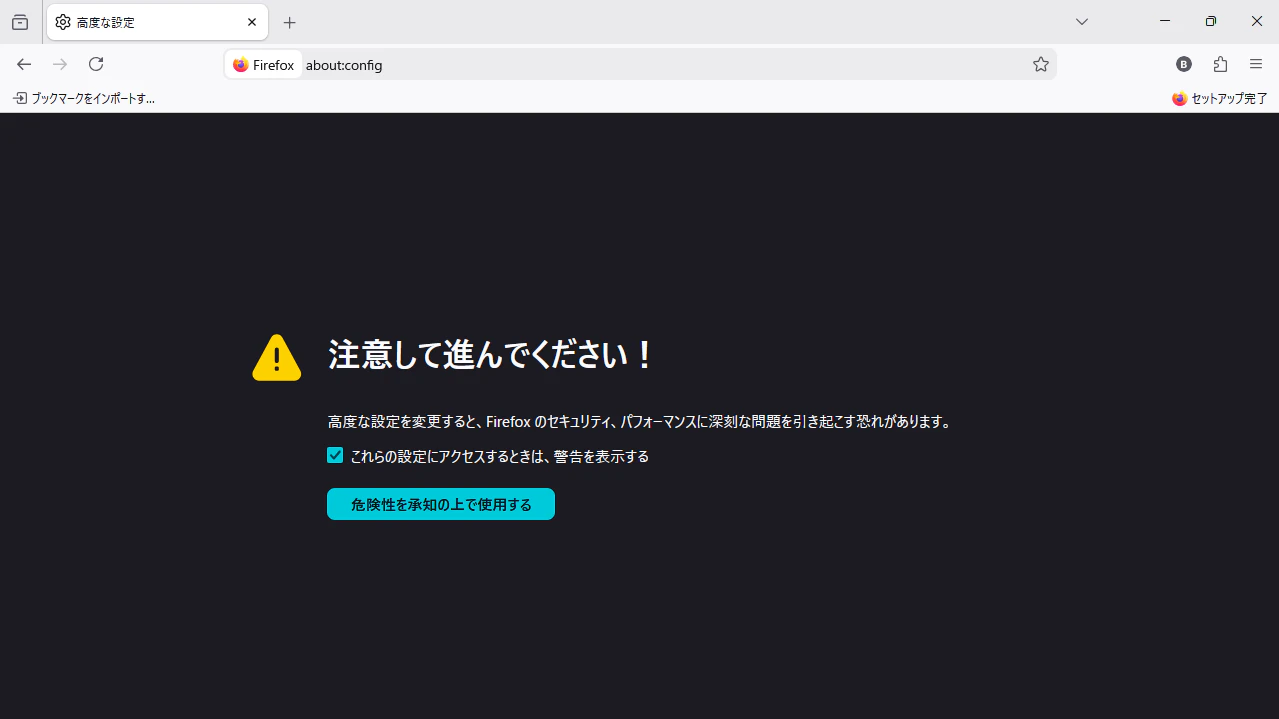This screenshot has width=1279, height=719.
Task: Click 危険性を承知の上で使用する button
Action: pos(441,504)
